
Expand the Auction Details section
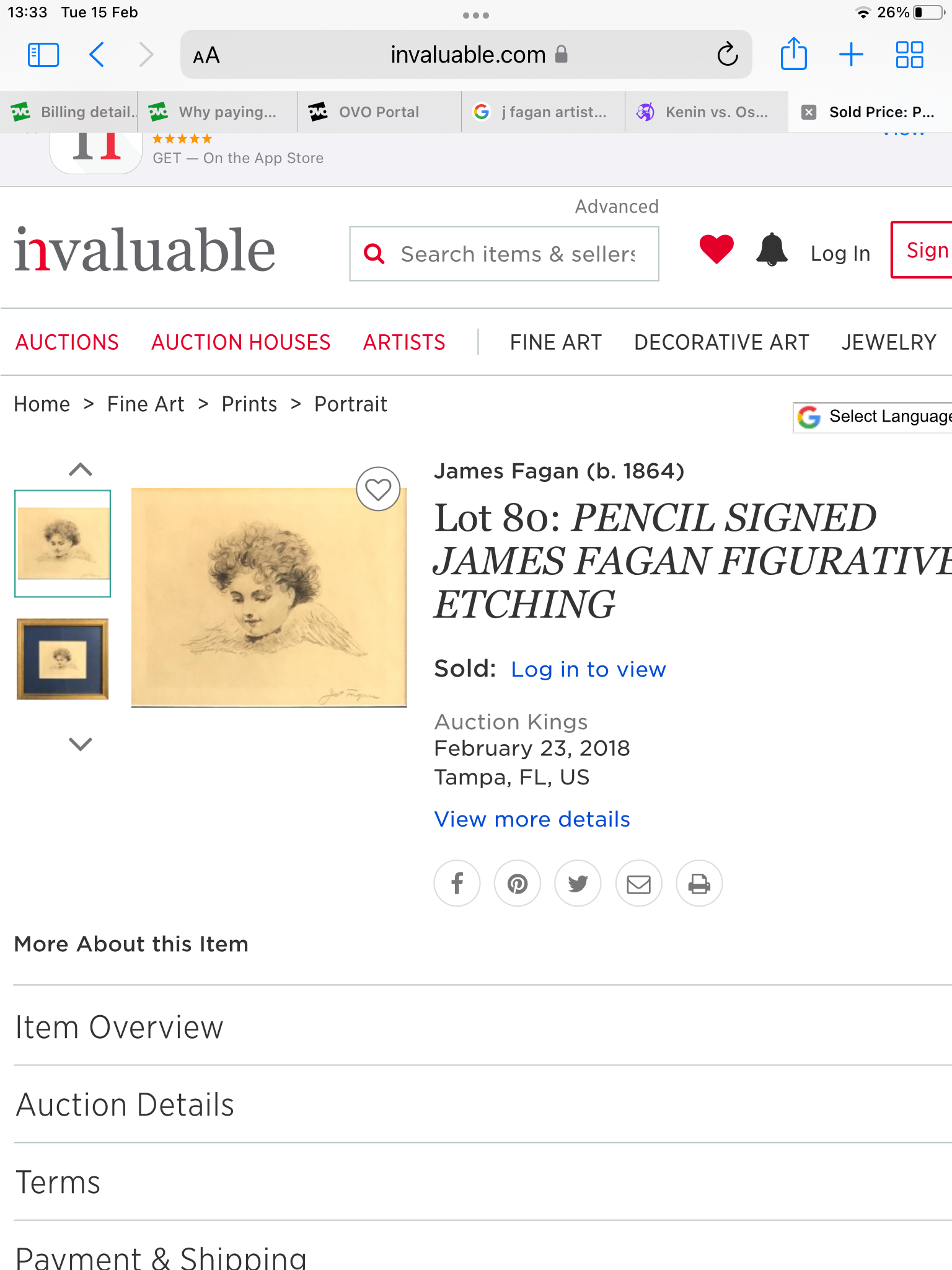coord(125,1105)
